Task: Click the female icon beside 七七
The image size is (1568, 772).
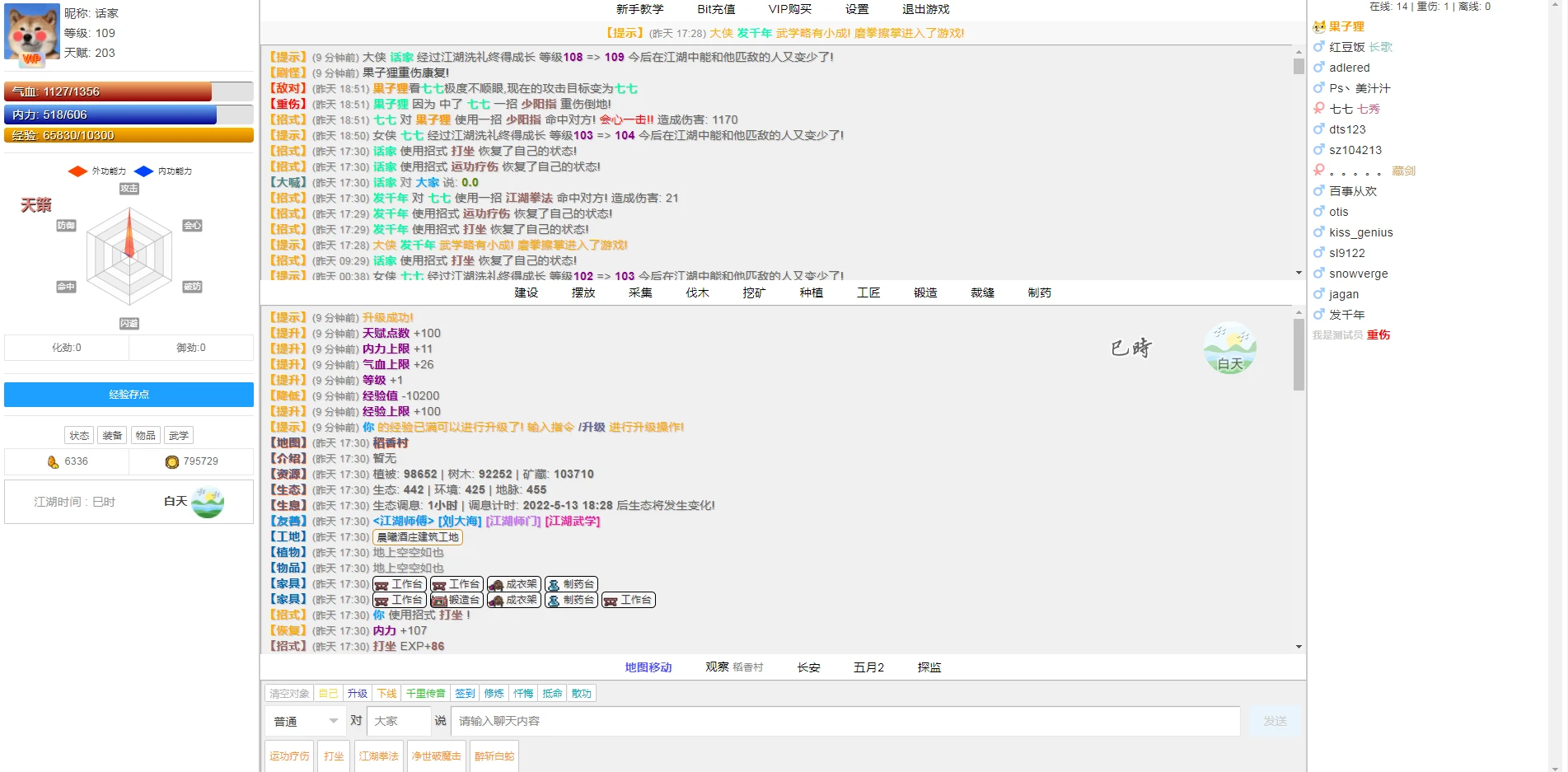Action: (1319, 109)
